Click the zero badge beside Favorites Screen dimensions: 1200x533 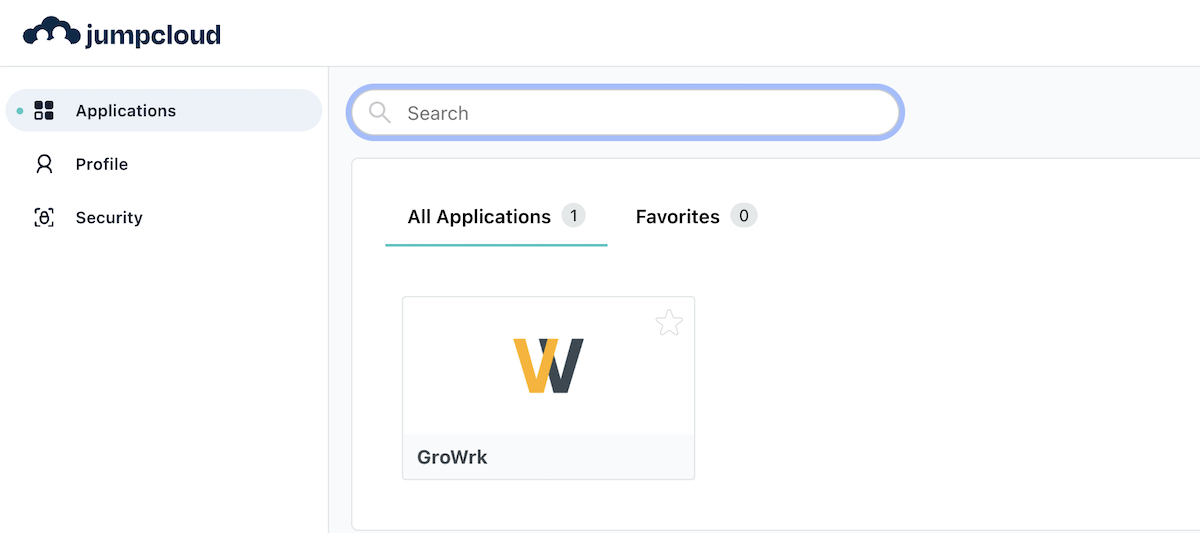click(743, 216)
